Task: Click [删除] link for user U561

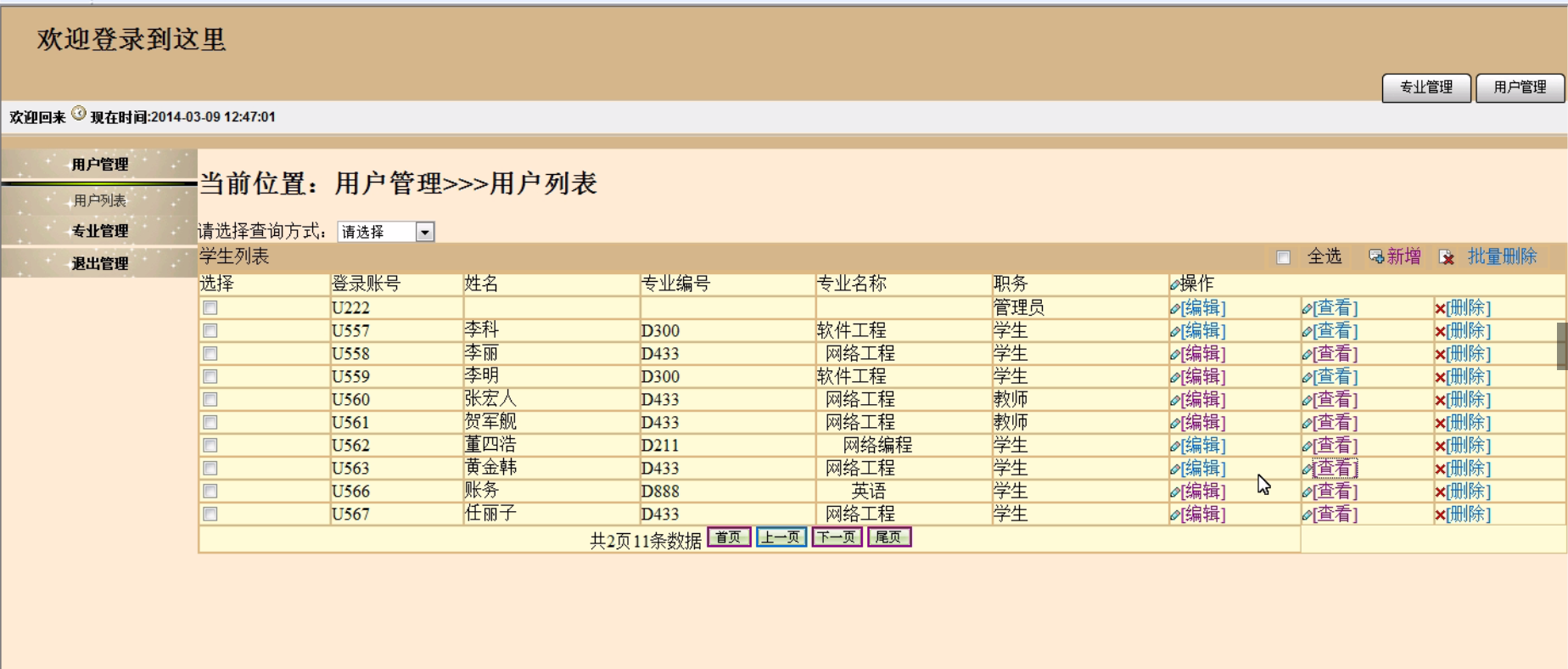Action: [1469, 423]
